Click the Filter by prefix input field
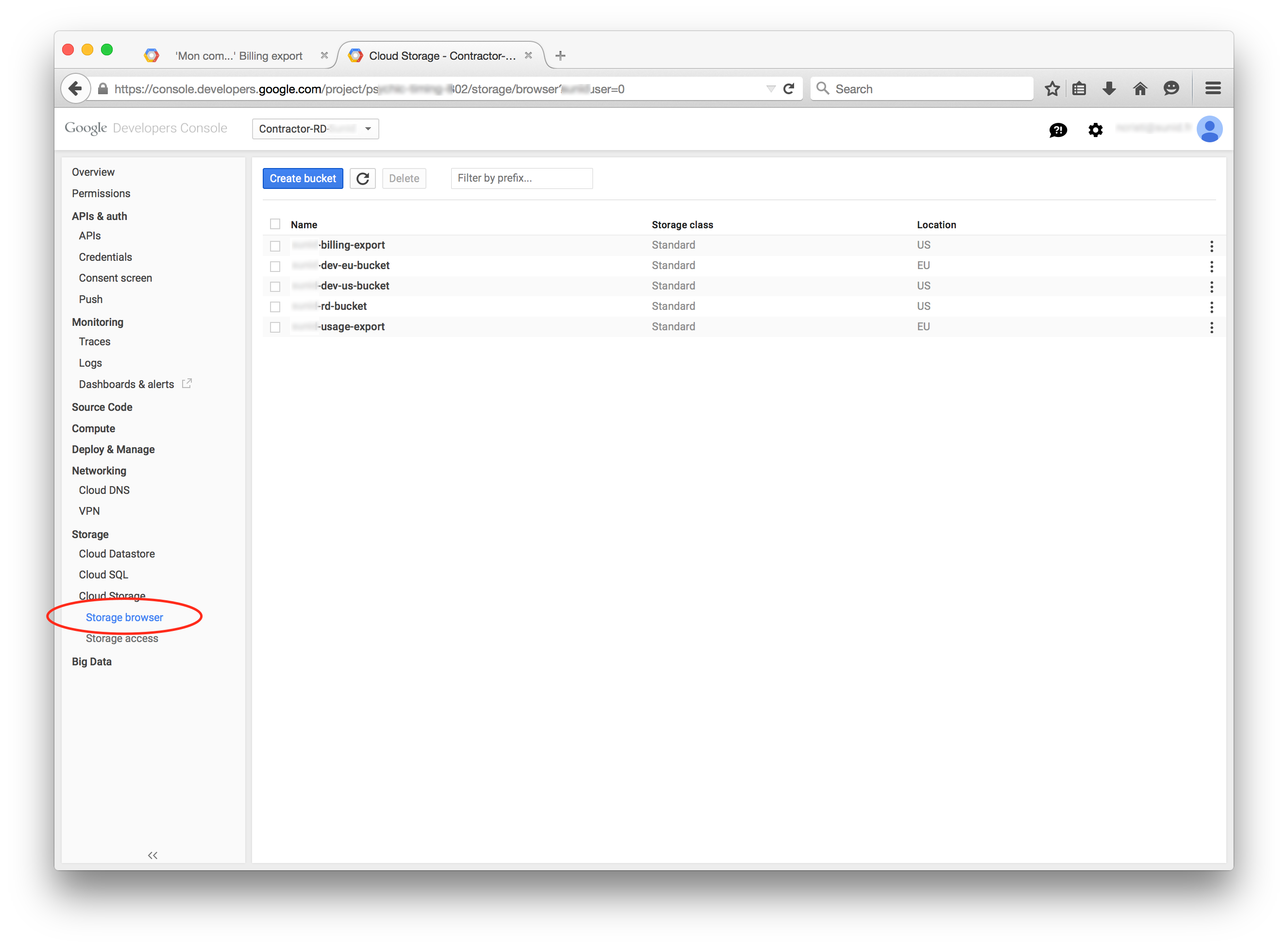This screenshot has height=948, width=1288. [522, 178]
